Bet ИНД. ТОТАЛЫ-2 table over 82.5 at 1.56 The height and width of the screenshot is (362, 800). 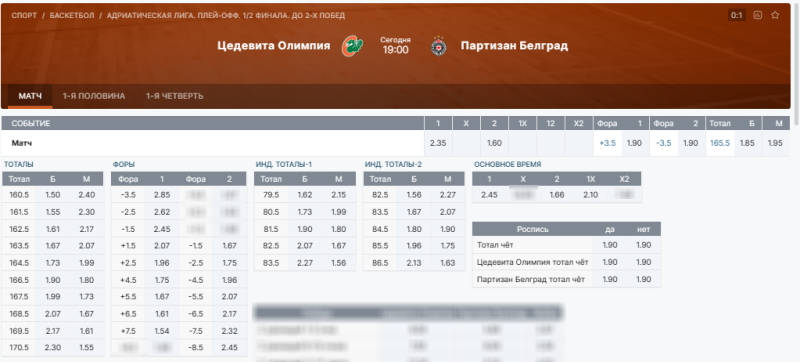pos(414,195)
